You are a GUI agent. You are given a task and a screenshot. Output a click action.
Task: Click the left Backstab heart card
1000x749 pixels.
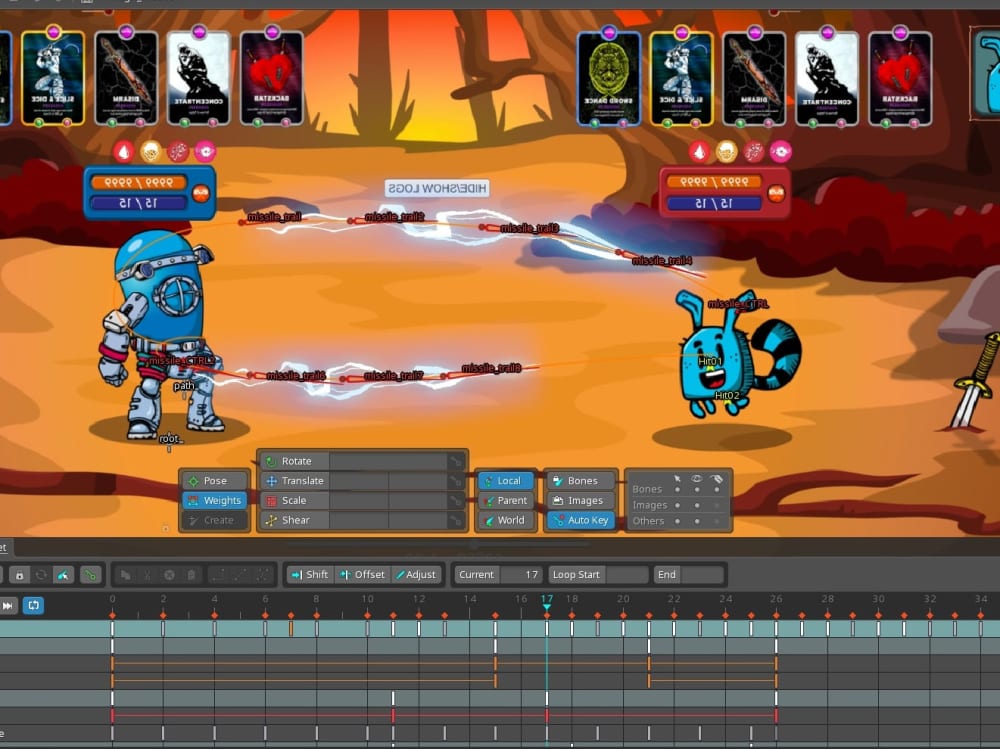[272, 78]
